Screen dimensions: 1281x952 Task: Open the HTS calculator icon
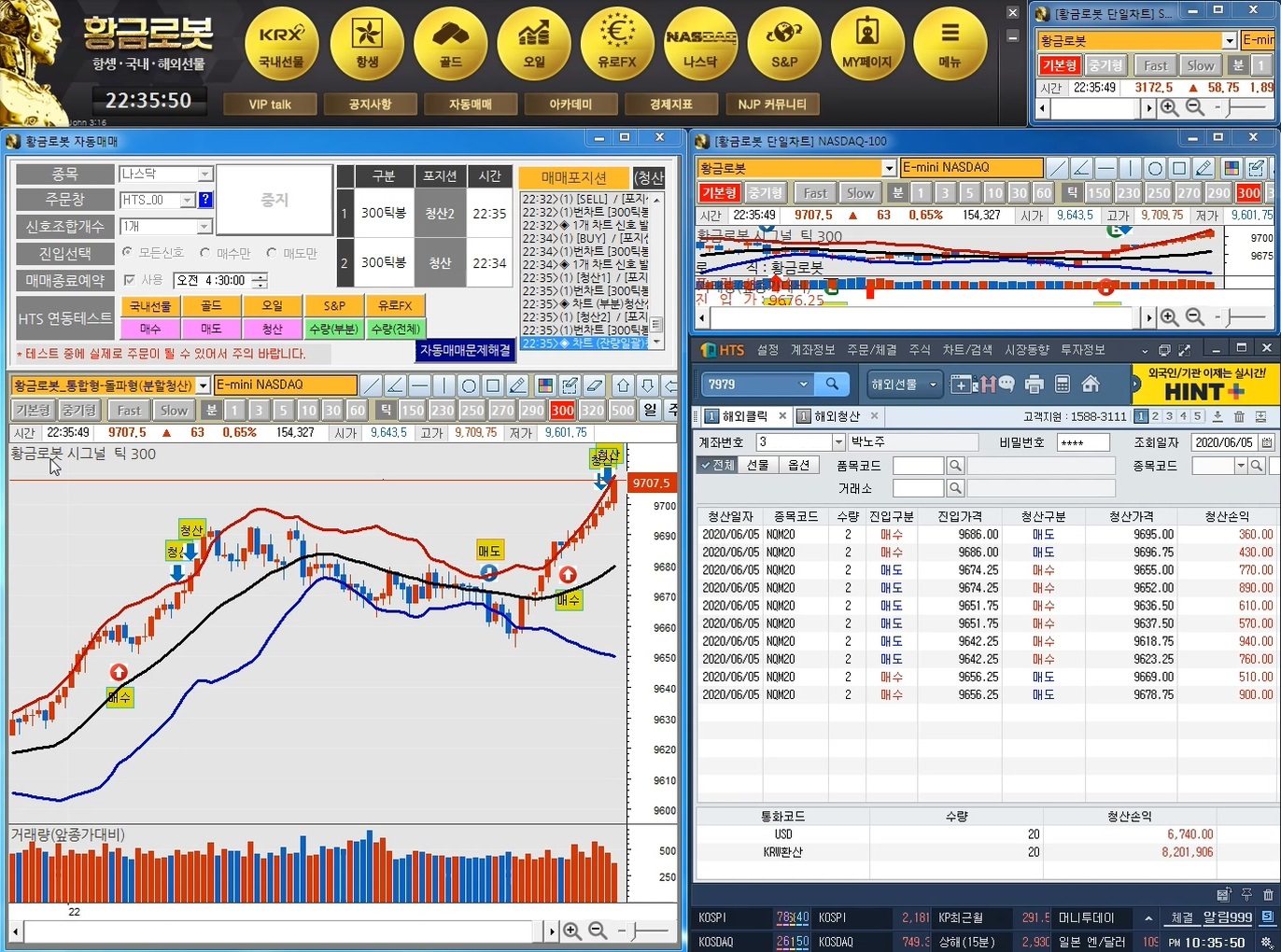click(x=1062, y=385)
